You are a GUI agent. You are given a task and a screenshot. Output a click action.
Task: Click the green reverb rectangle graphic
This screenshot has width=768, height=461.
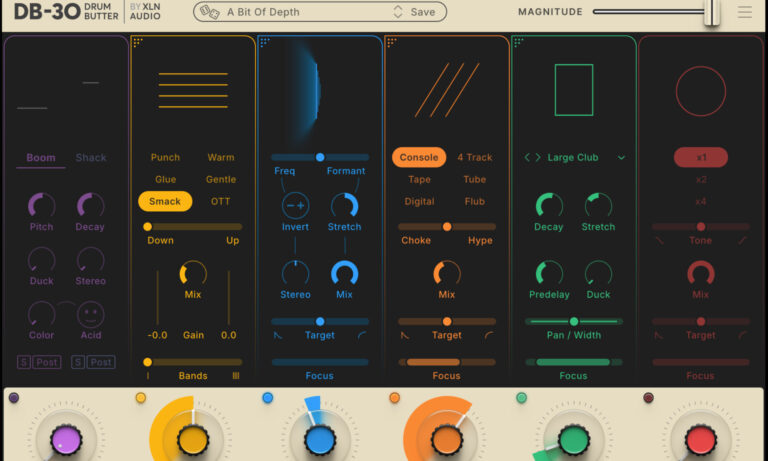574,90
